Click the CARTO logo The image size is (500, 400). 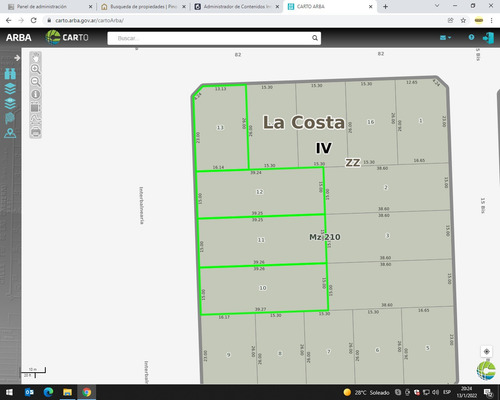[x=67, y=37]
